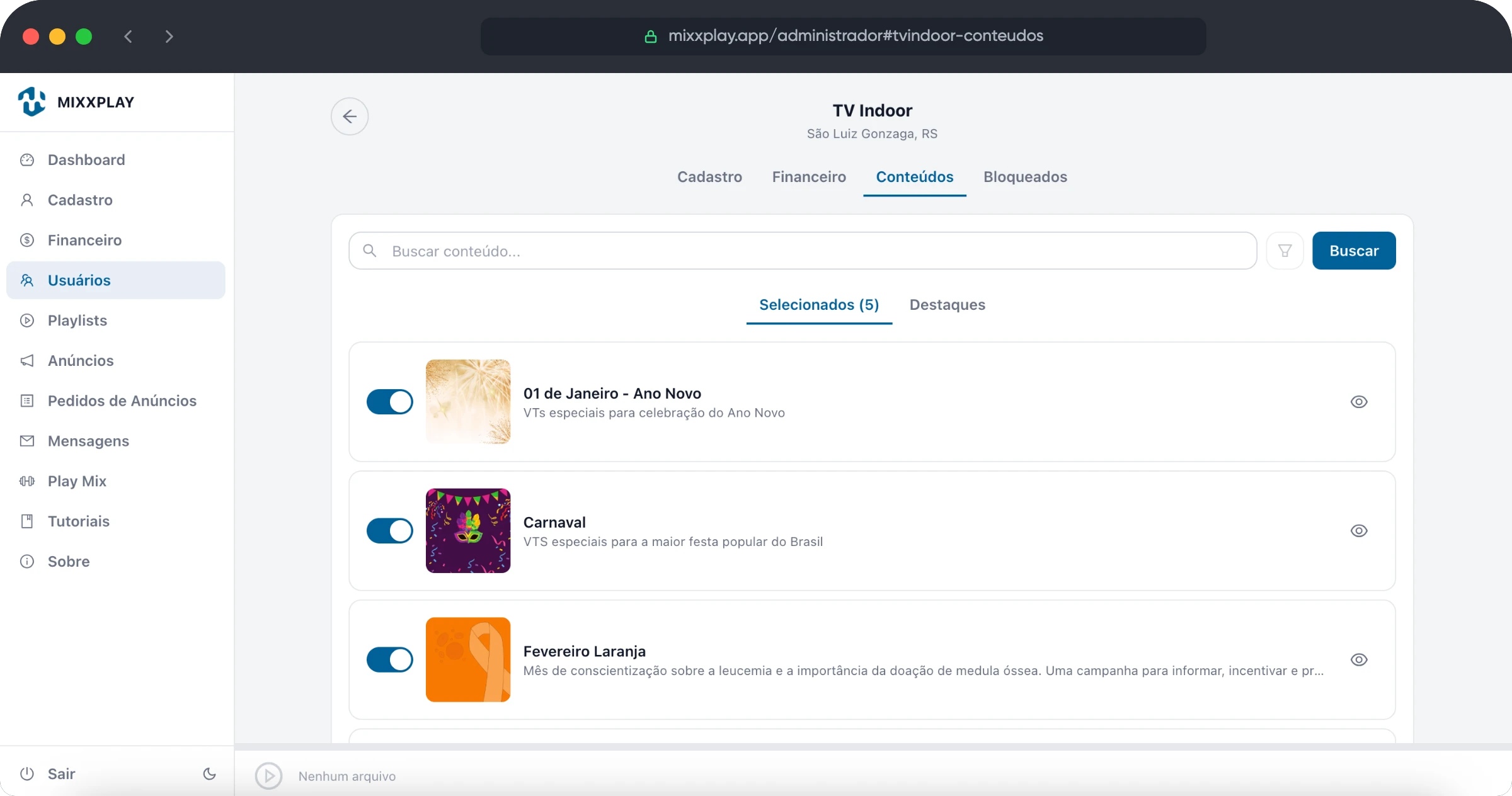Open the filter funnel icon
Image resolution: width=1512 pixels, height=796 pixels.
click(x=1285, y=251)
